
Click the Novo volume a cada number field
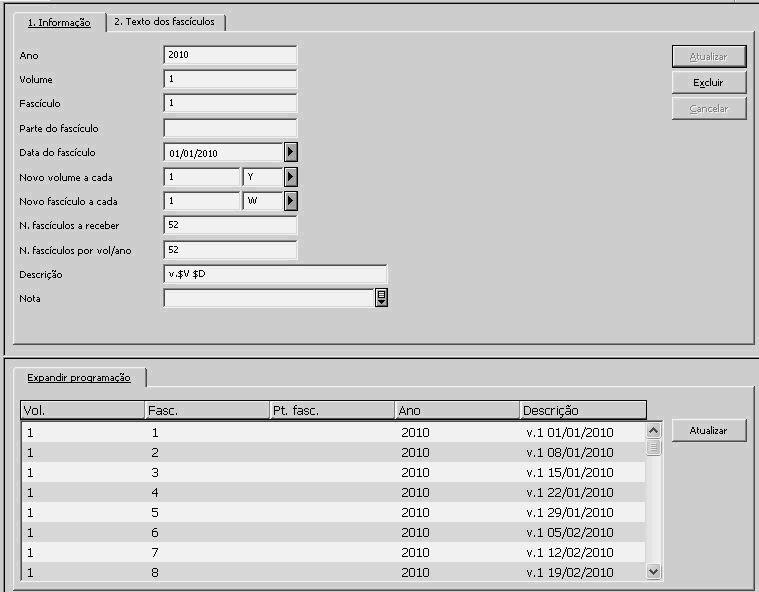click(x=202, y=177)
